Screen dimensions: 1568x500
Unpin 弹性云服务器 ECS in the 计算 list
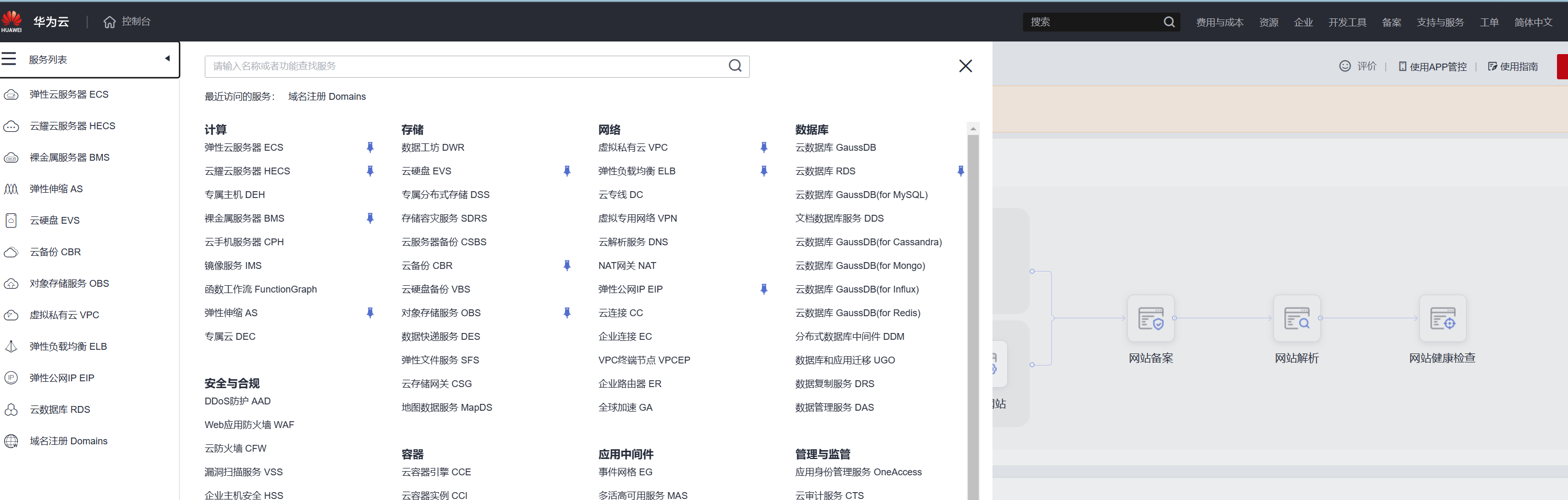370,148
